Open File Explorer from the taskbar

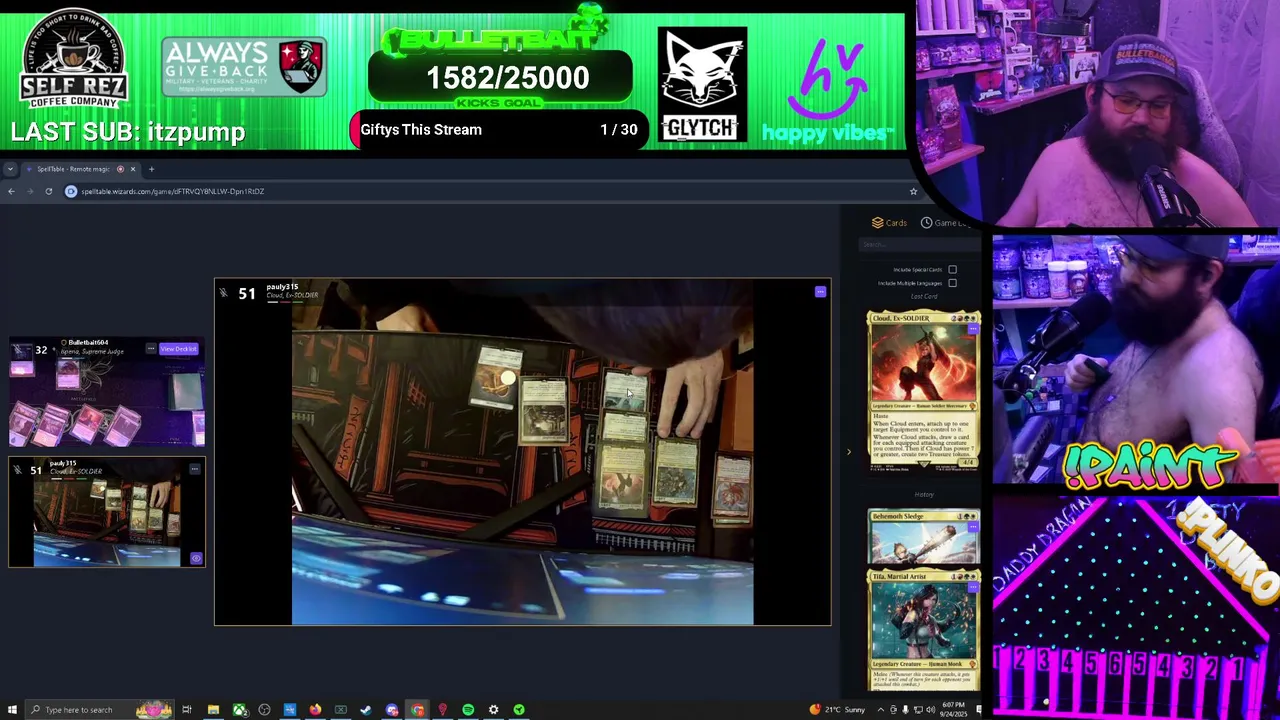click(213, 710)
